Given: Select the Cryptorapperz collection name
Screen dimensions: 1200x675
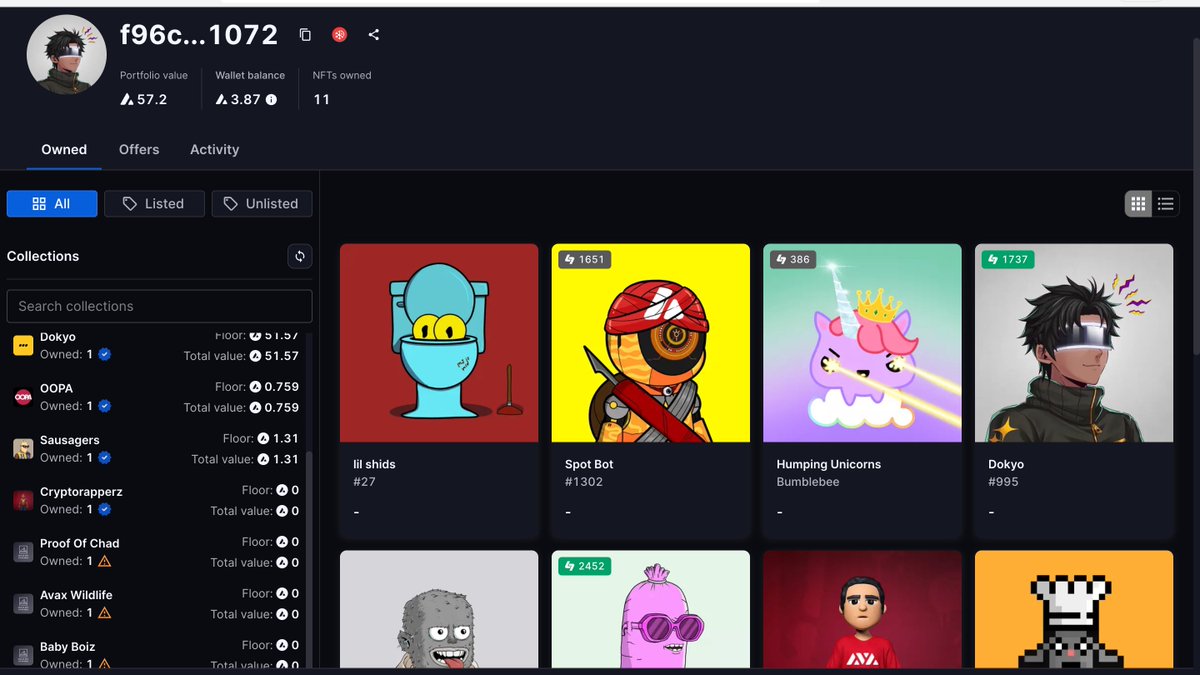Looking at the screenshot, I should 81,492.
